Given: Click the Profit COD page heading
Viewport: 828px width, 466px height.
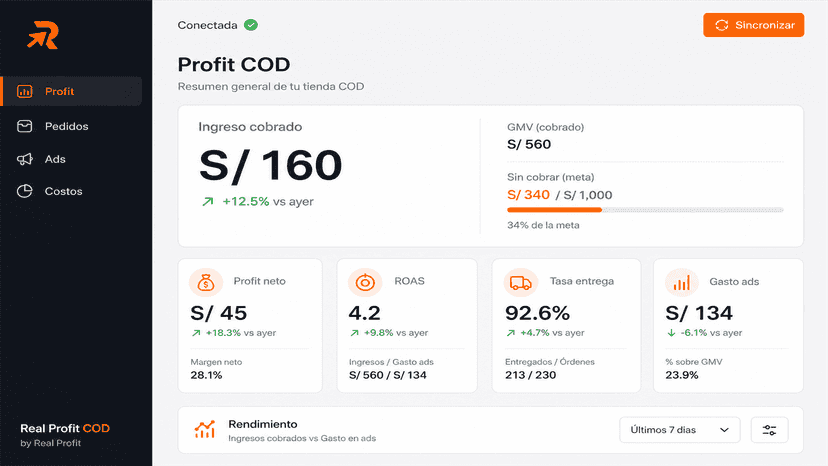Looking at the screenshot, I should (234, 64).
